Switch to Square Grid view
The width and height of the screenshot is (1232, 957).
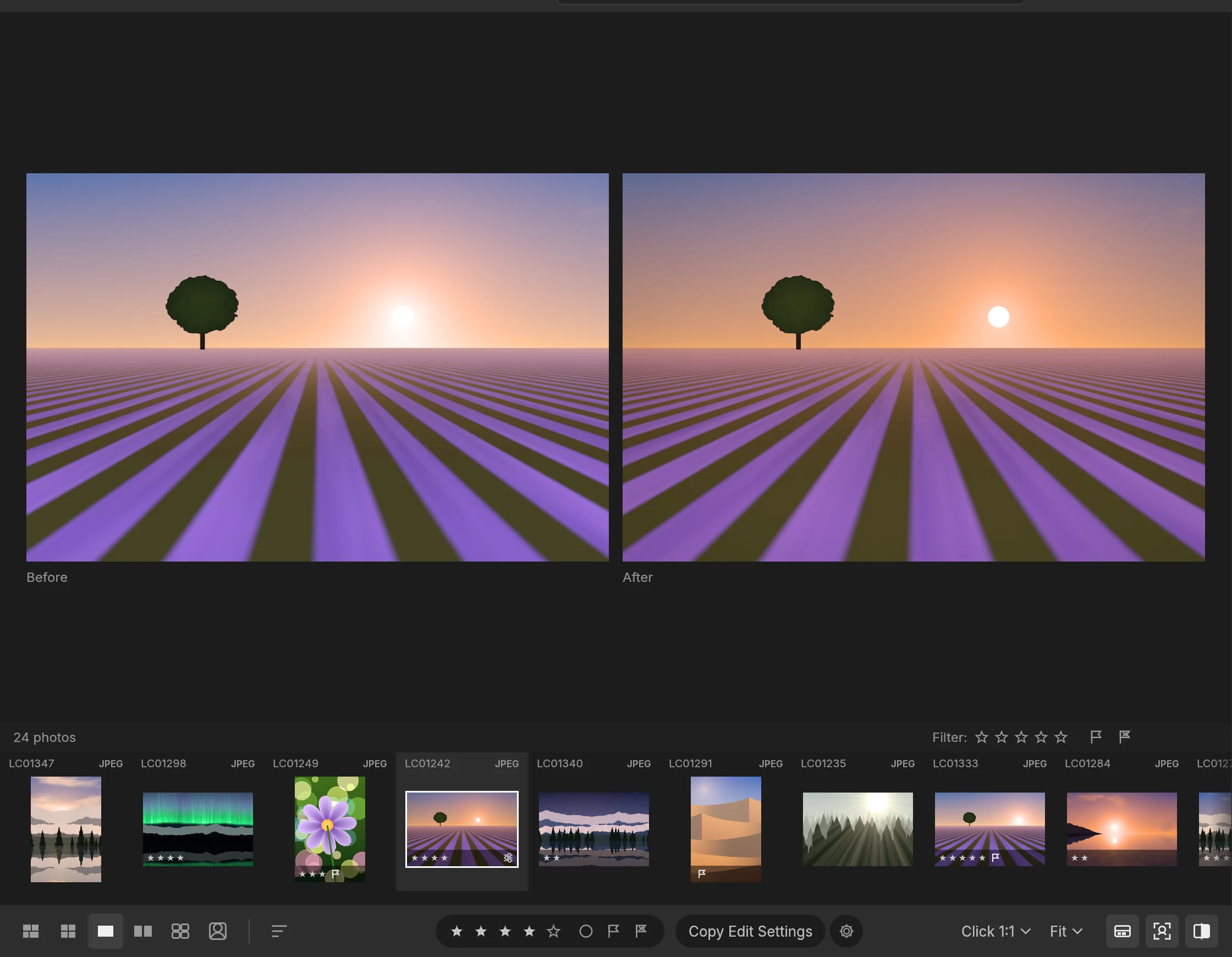68,931
